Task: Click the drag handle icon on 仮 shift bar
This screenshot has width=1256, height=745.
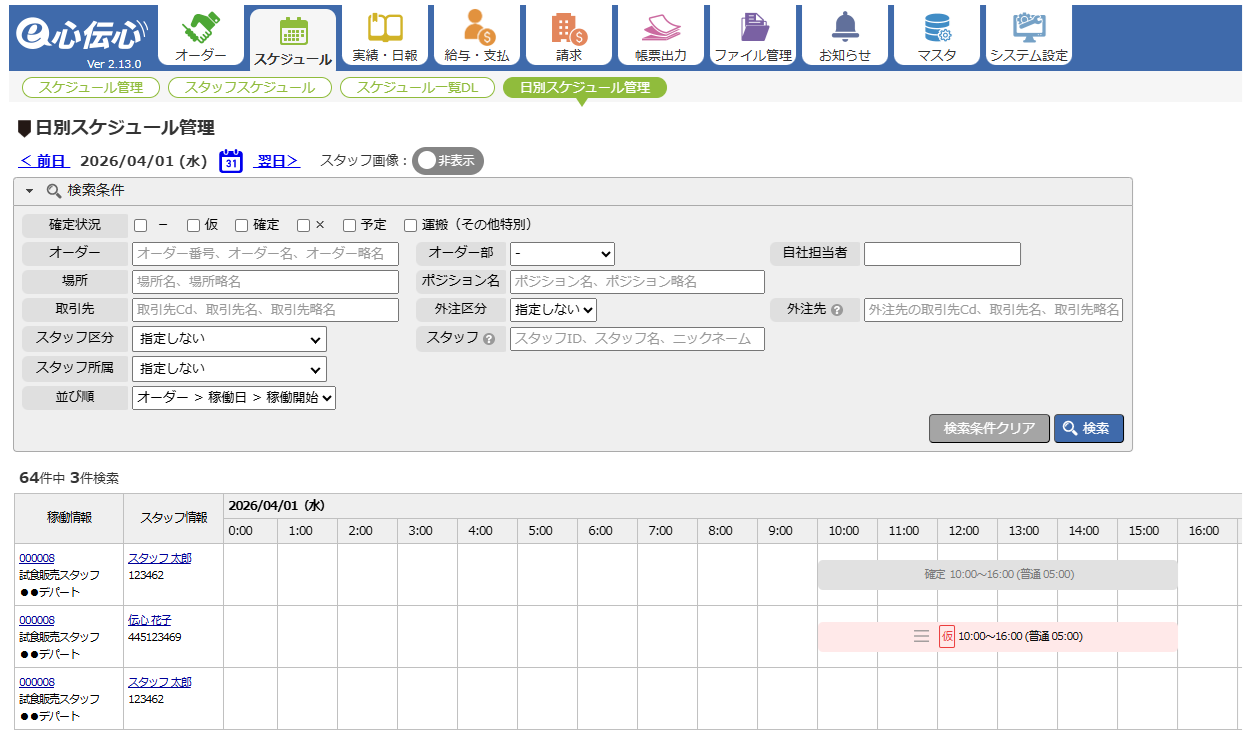Action: pyautogui.click(x=922, y=636)
